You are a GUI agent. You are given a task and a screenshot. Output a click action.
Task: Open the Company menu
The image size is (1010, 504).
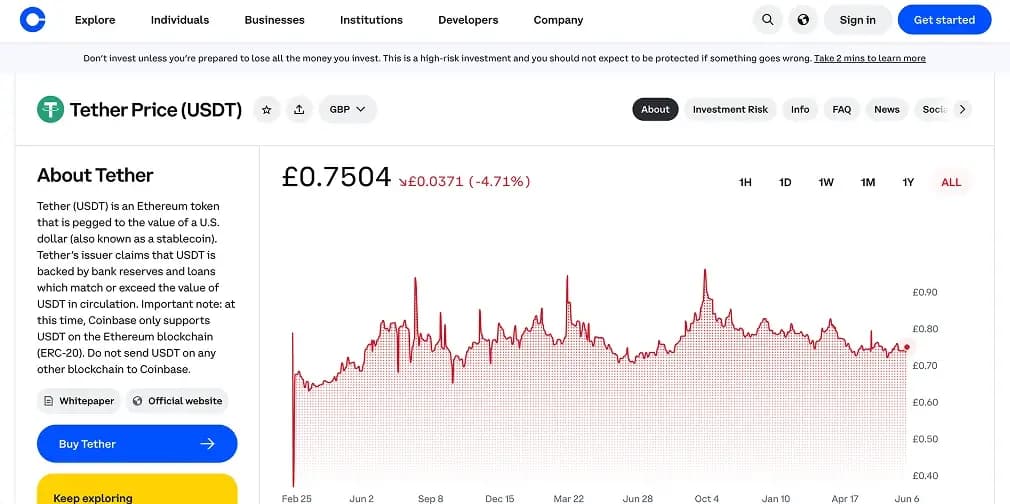click(x=558, y=20)
